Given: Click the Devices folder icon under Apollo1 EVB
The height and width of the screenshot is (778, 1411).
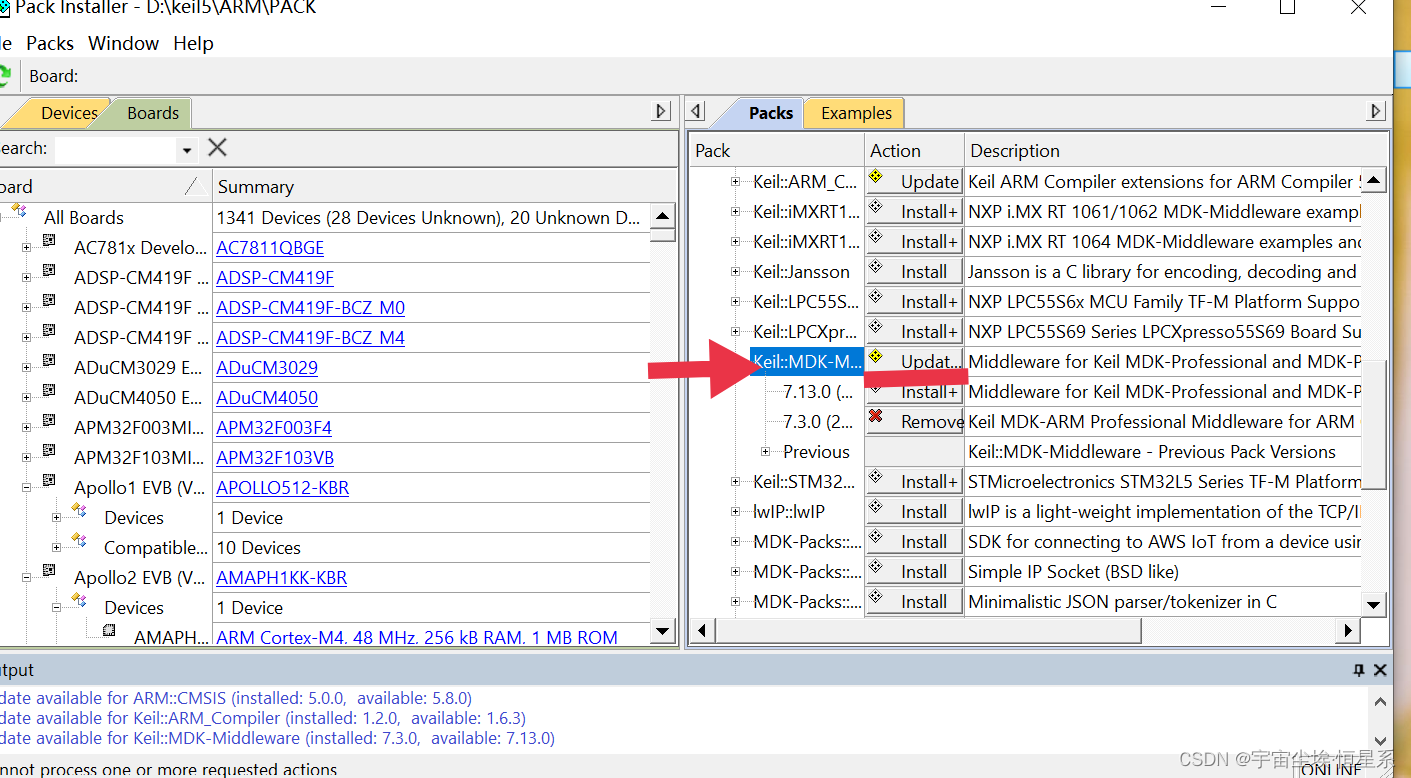Looking at the screenshot, I should click(x=79, y=511).
